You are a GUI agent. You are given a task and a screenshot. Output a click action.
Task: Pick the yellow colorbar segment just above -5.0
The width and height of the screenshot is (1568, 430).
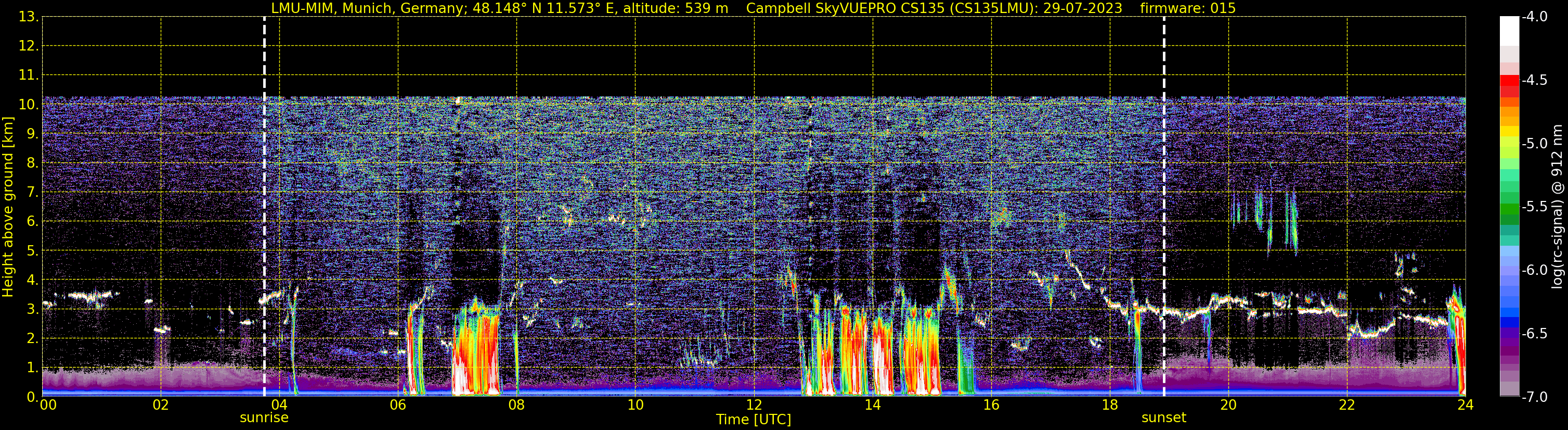[1510, 131]
